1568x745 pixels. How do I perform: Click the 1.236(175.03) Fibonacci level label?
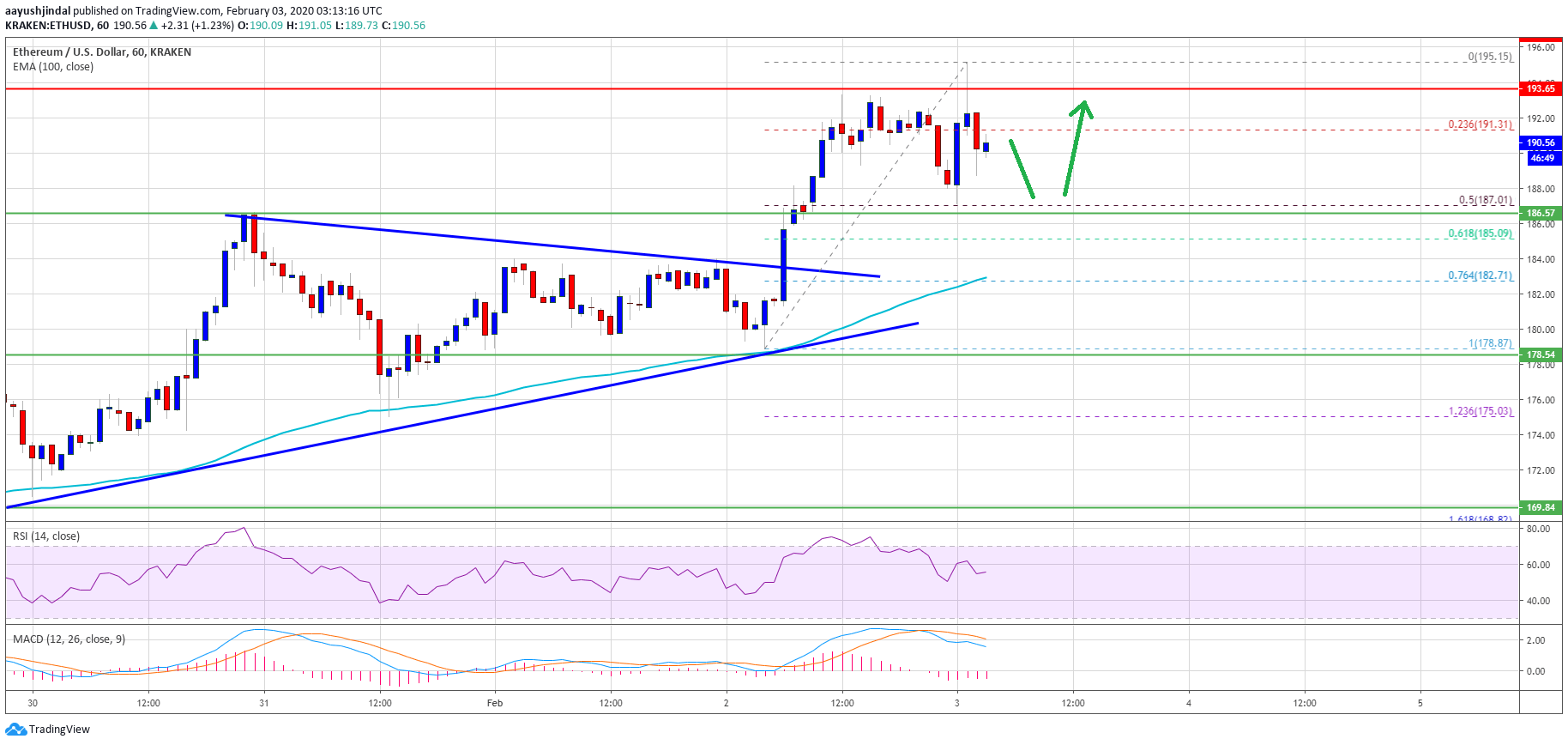coord(1481,411)
